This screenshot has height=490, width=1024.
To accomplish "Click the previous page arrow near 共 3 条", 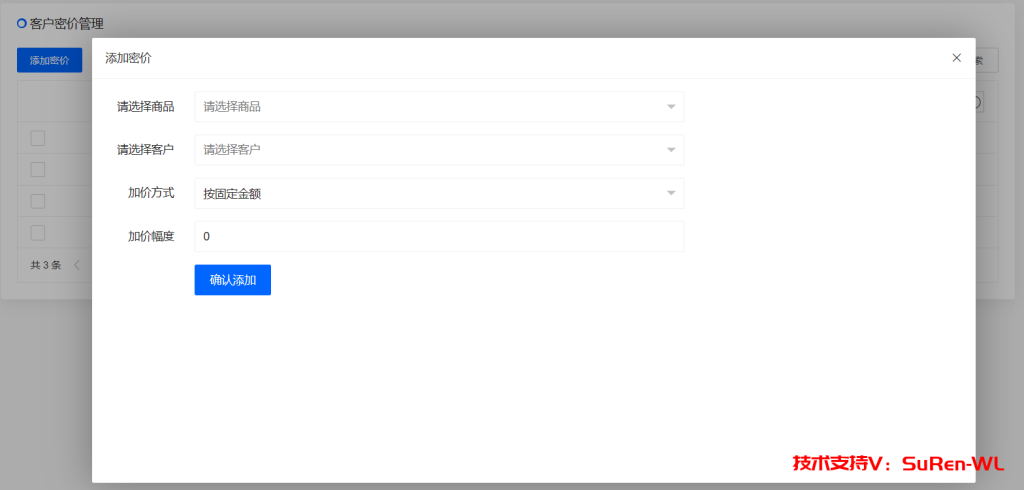I will (76, 265).
